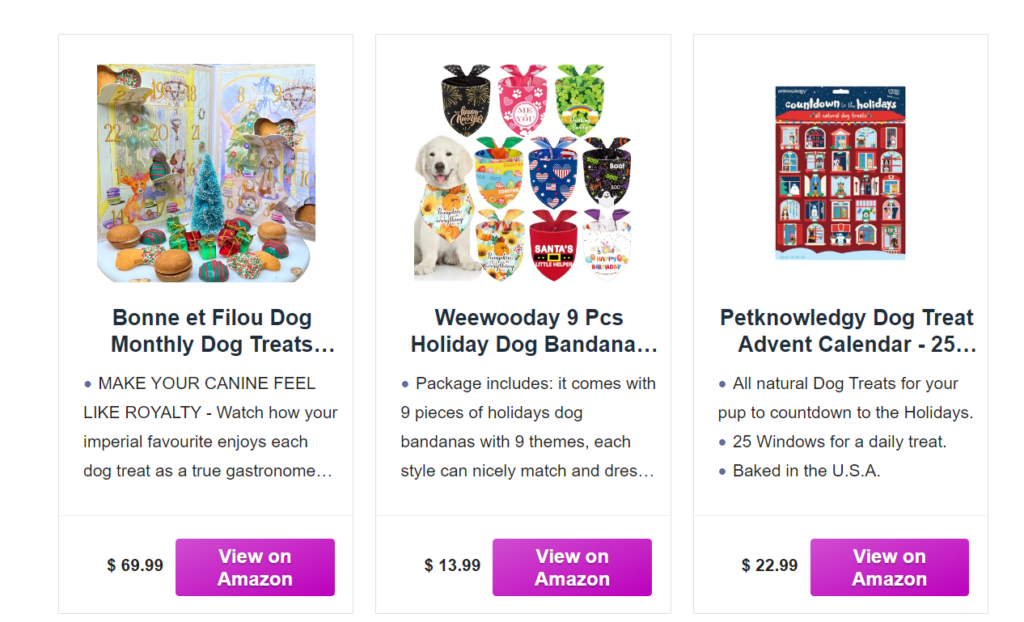Click the Bonne et Filou Dog Monthly Treats title
The height and width of the screenshot is (622, 1024).
pyautogui.click(x=213, y=331)
